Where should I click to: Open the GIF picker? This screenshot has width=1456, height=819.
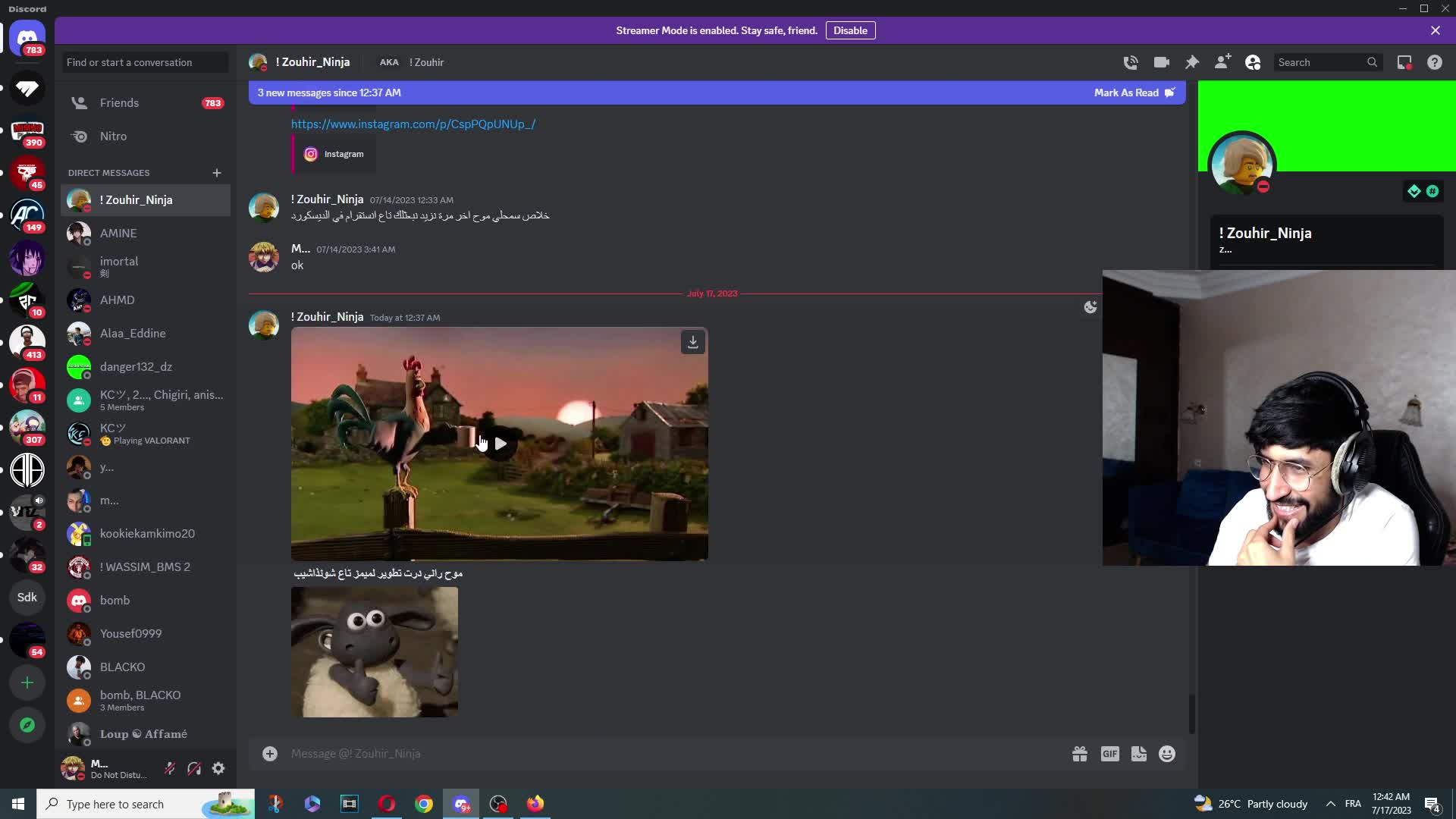tap(1109, 754)
